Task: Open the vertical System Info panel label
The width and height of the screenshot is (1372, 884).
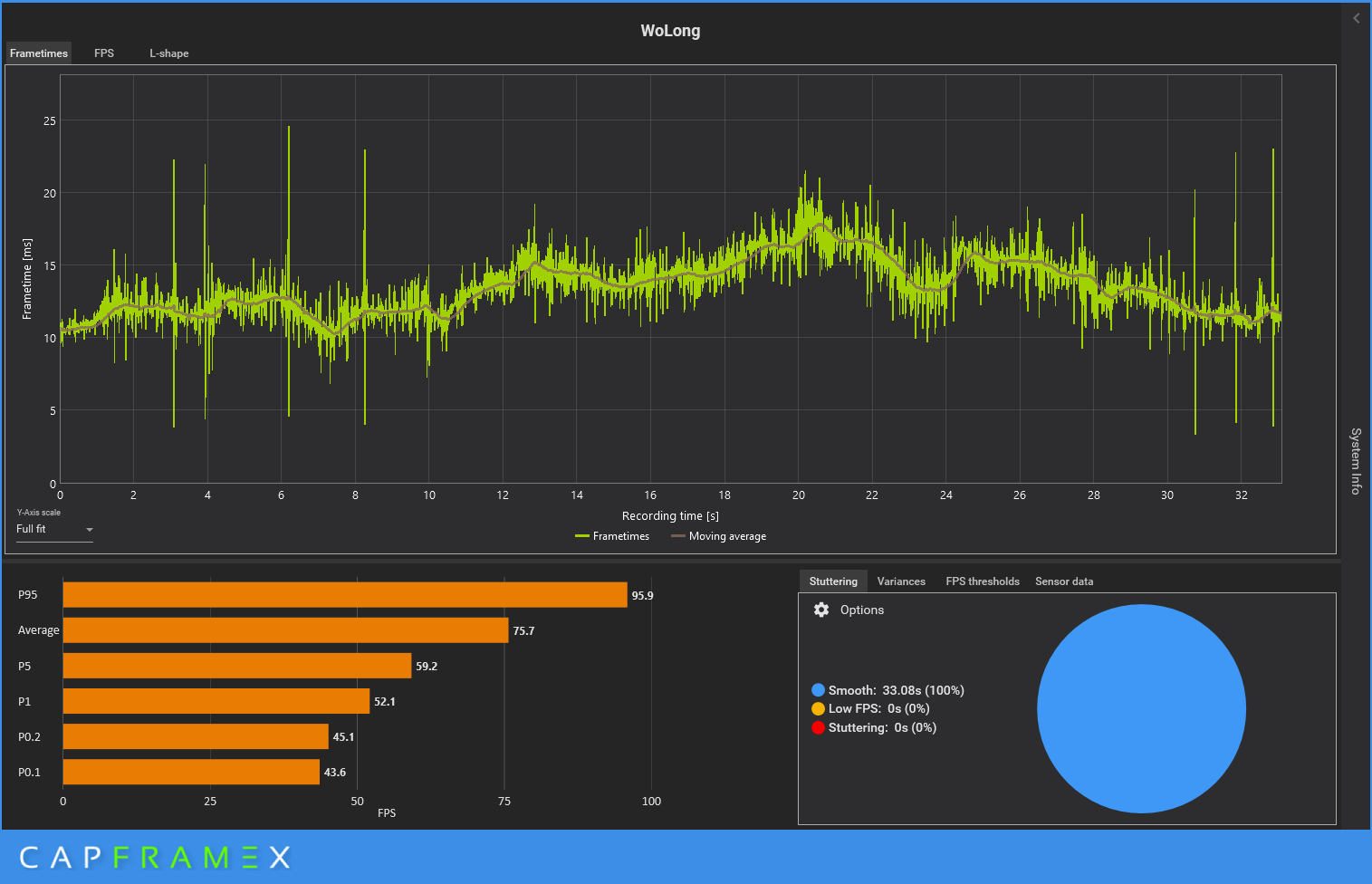Action: click(1356, 460)
